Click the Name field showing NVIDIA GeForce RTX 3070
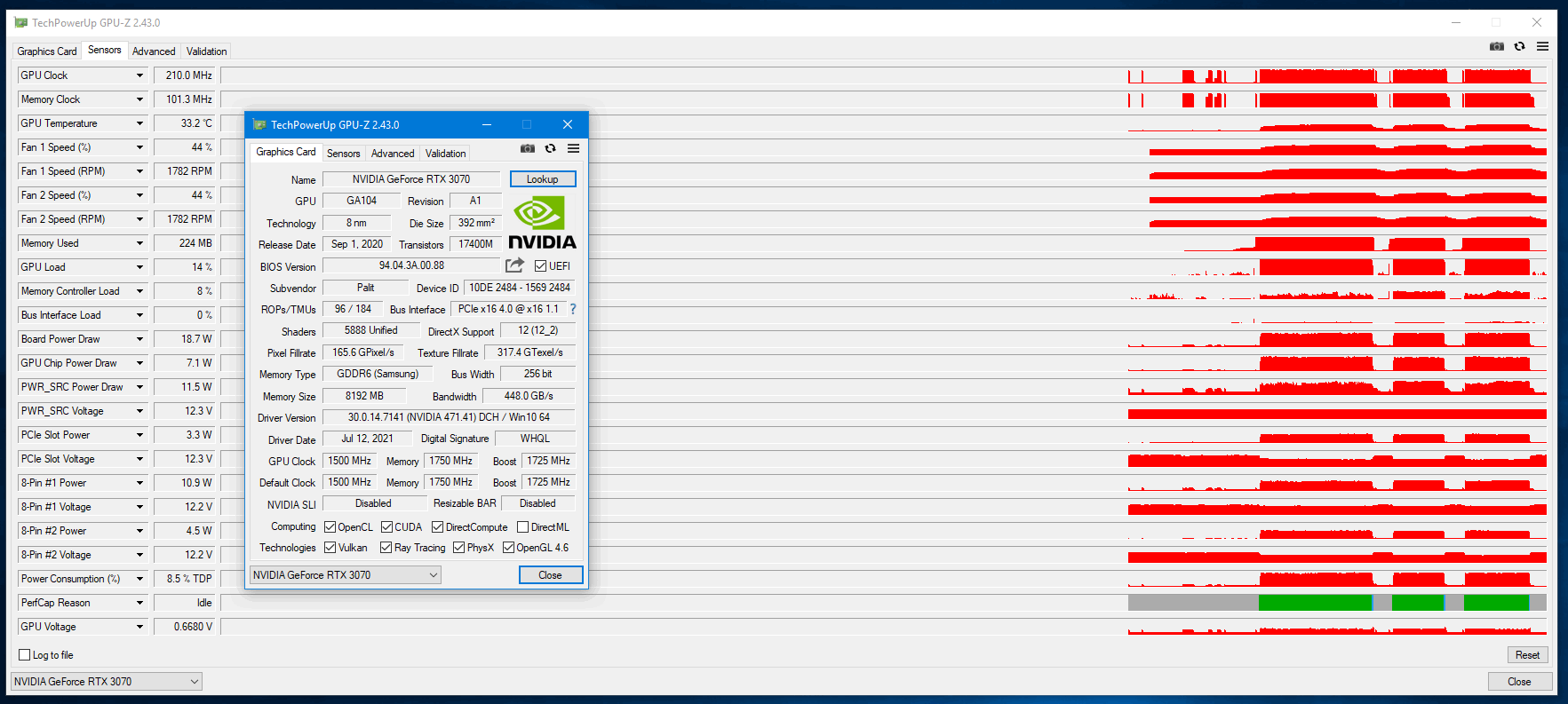The width and height of the screenshot is (1568, 704). pos(411,178)
